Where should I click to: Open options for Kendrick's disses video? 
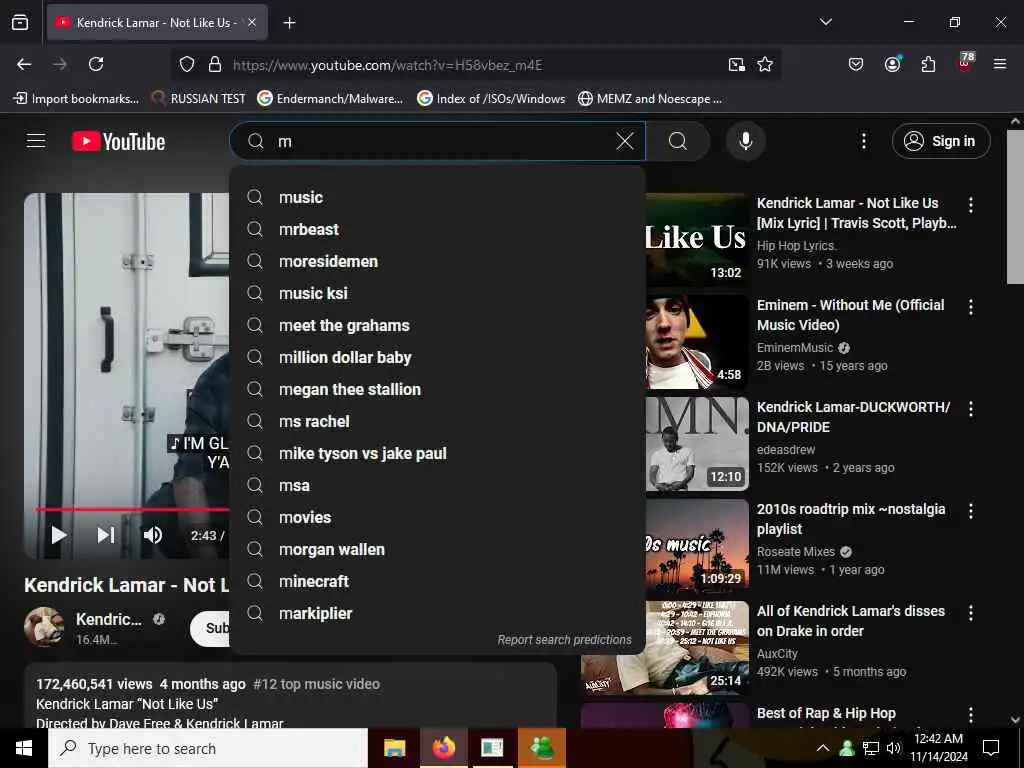click(970, 613)
